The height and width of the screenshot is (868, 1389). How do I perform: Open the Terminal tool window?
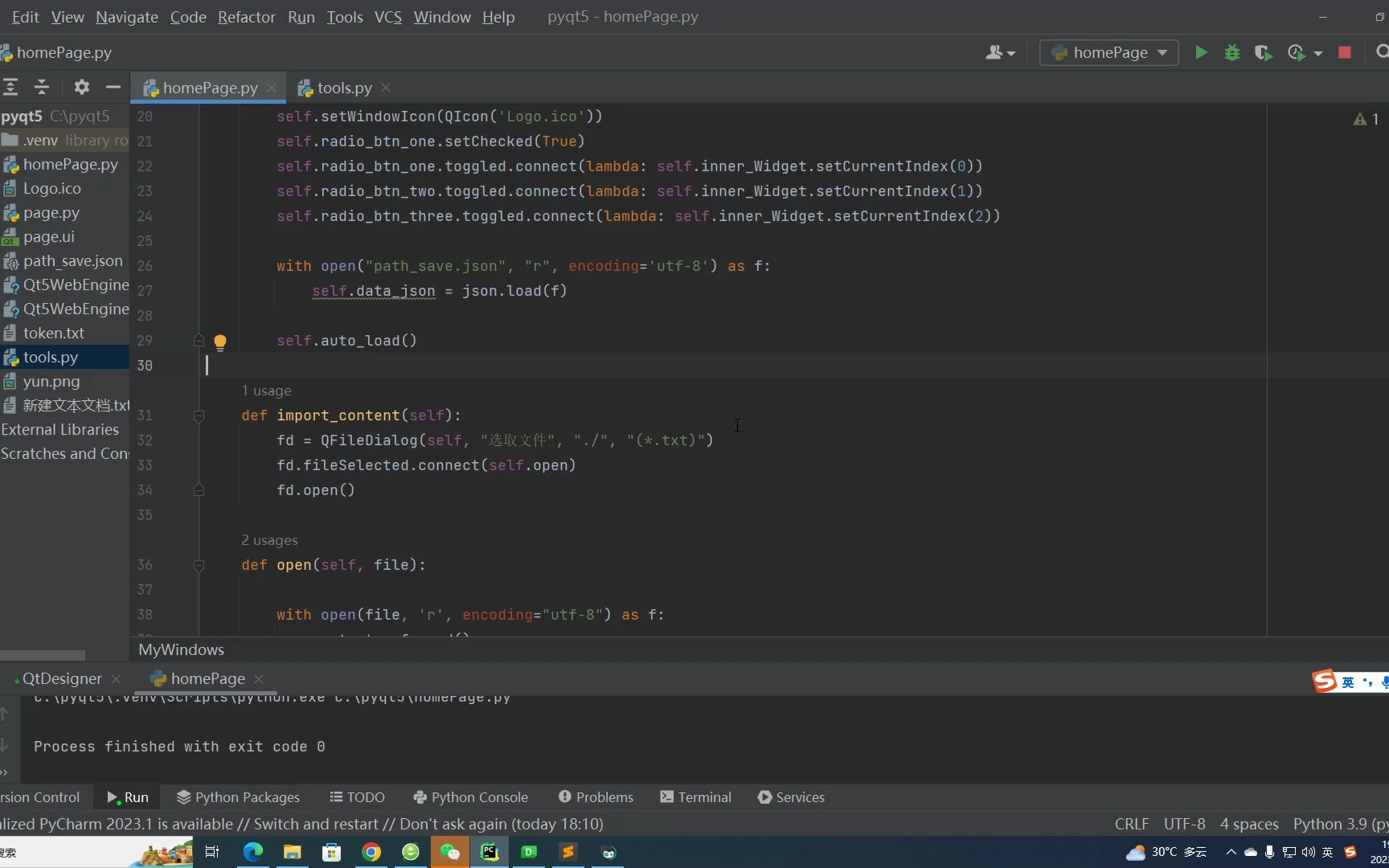tap(696, 797)
